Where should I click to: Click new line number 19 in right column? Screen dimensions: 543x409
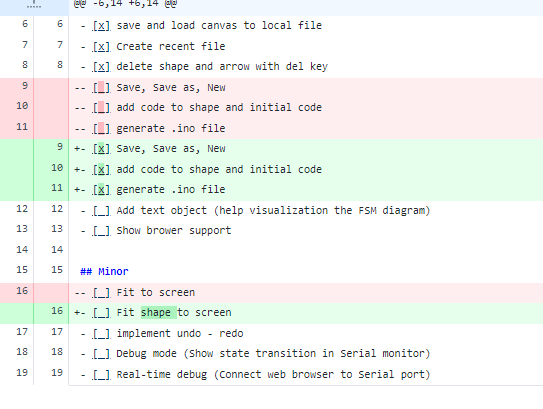57,373
